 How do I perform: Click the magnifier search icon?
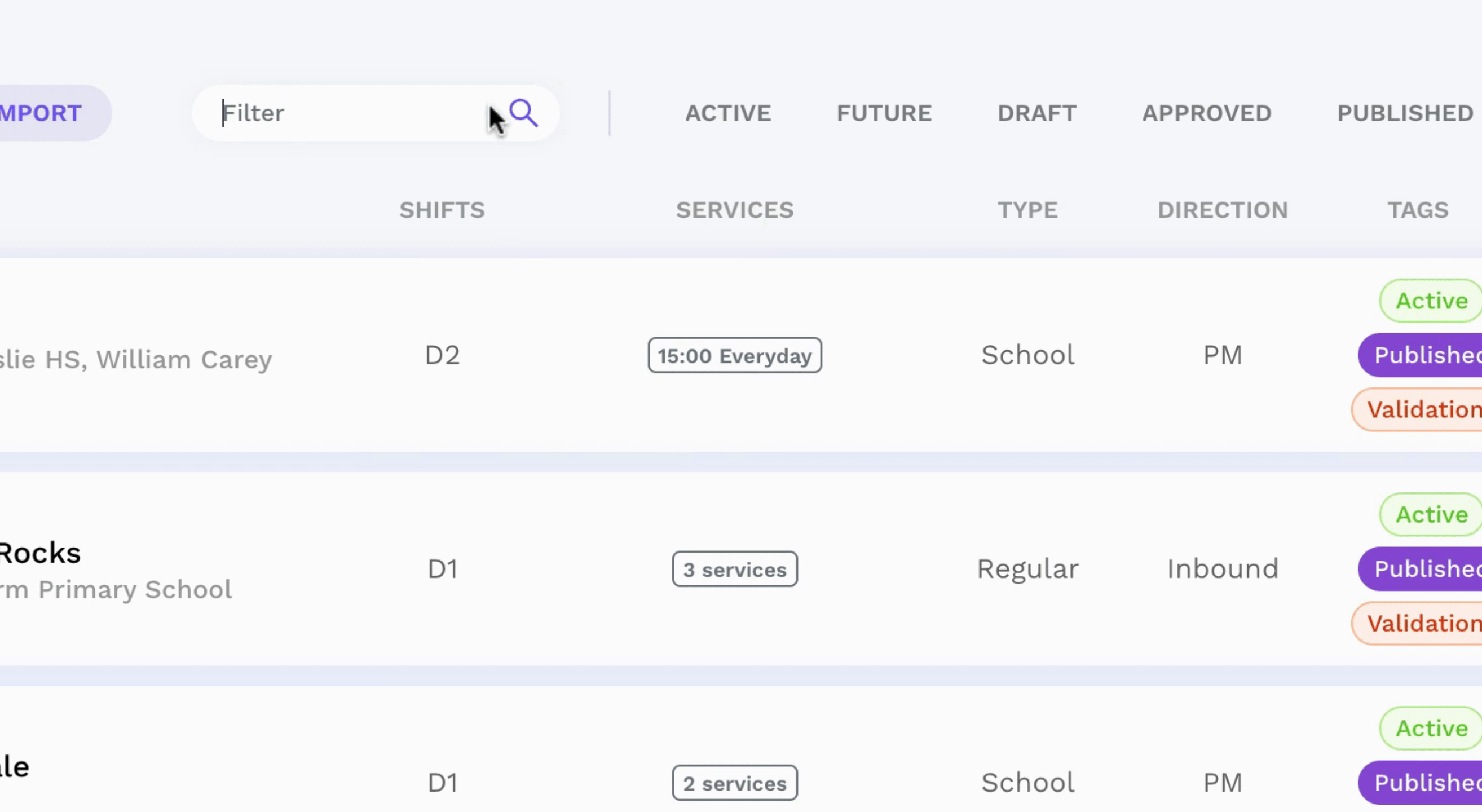[x=523, y=113]
